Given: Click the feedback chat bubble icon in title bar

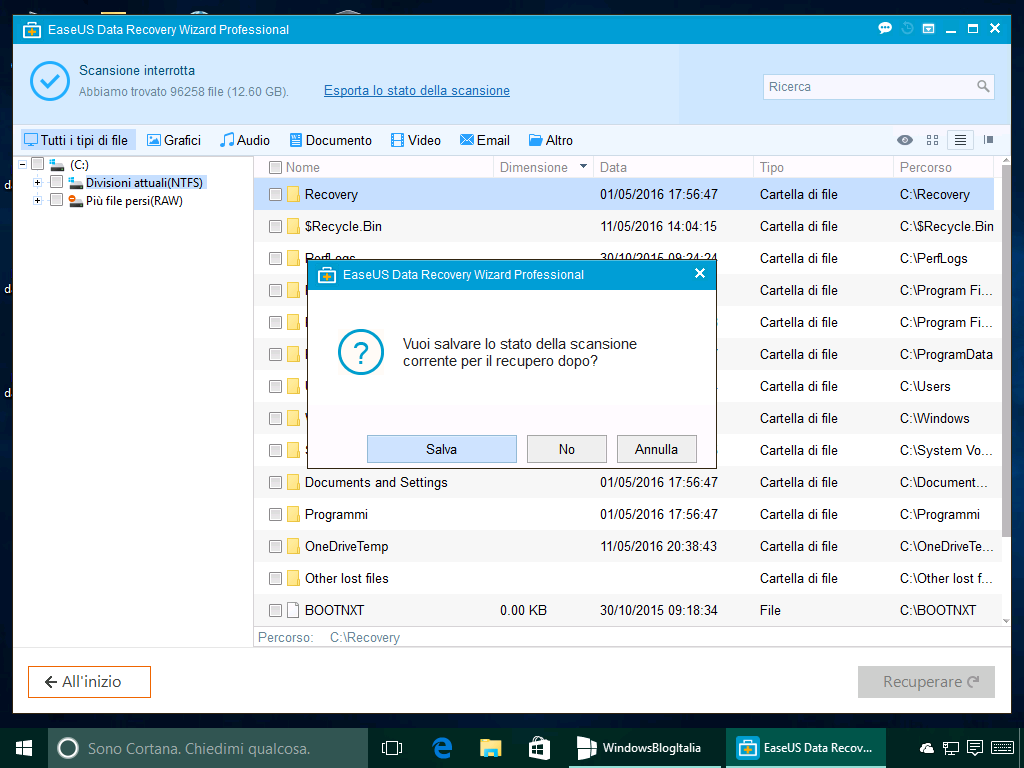Looking at the screenshot, I should point(885,28).
